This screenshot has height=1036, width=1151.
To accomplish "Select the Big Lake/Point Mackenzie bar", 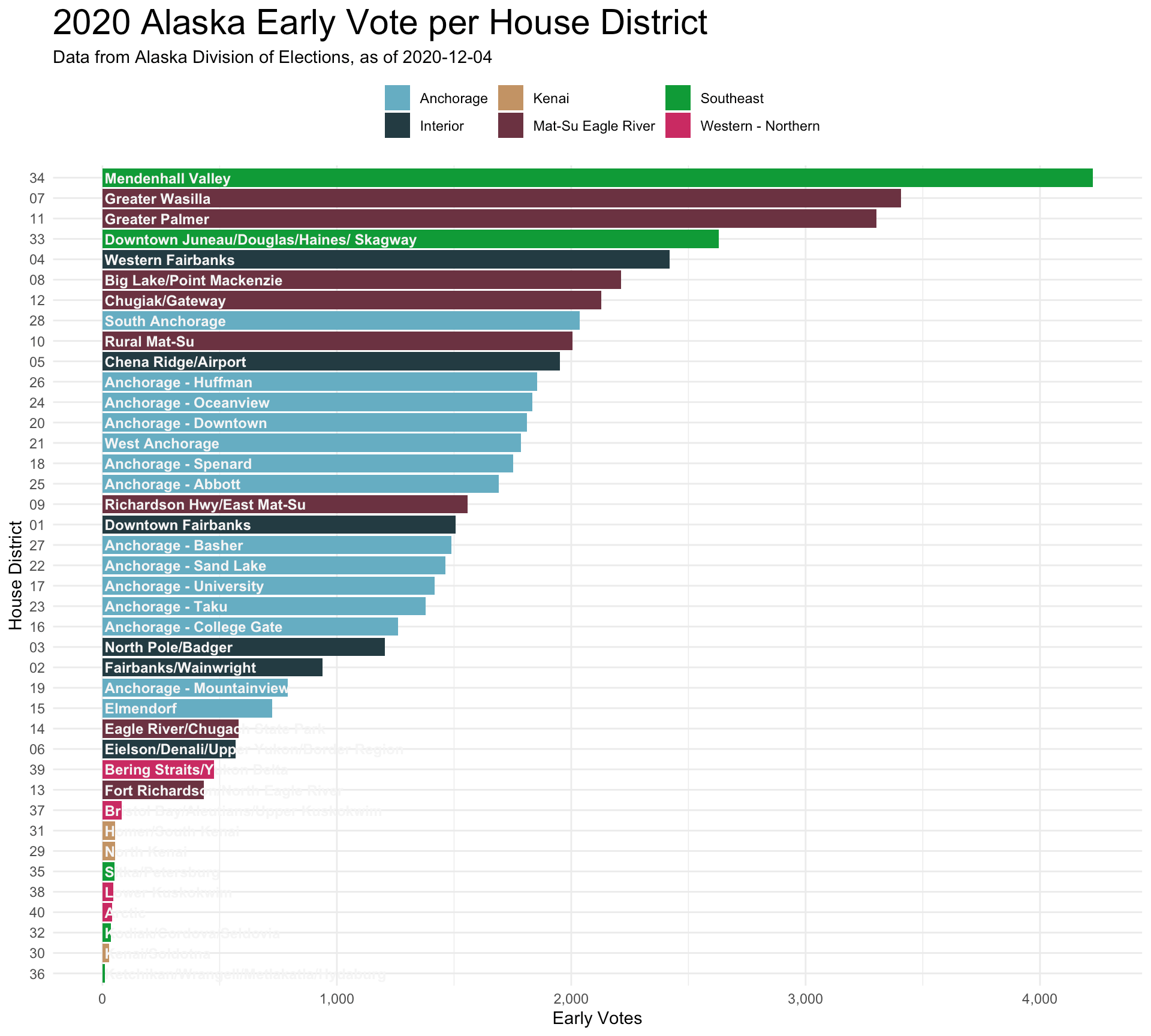I will (x=361, y=280).
